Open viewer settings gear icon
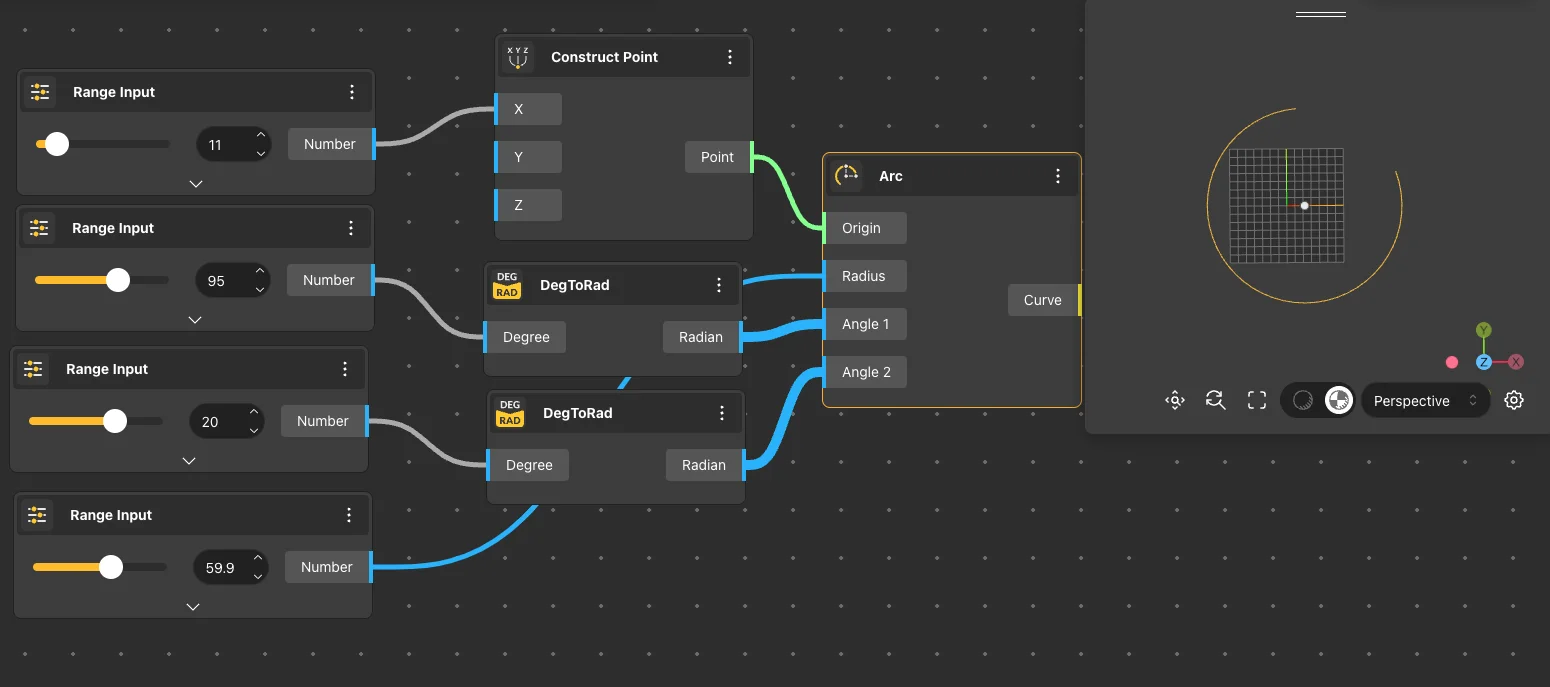Screen dimensions: 1550x687 (1514, 401)
